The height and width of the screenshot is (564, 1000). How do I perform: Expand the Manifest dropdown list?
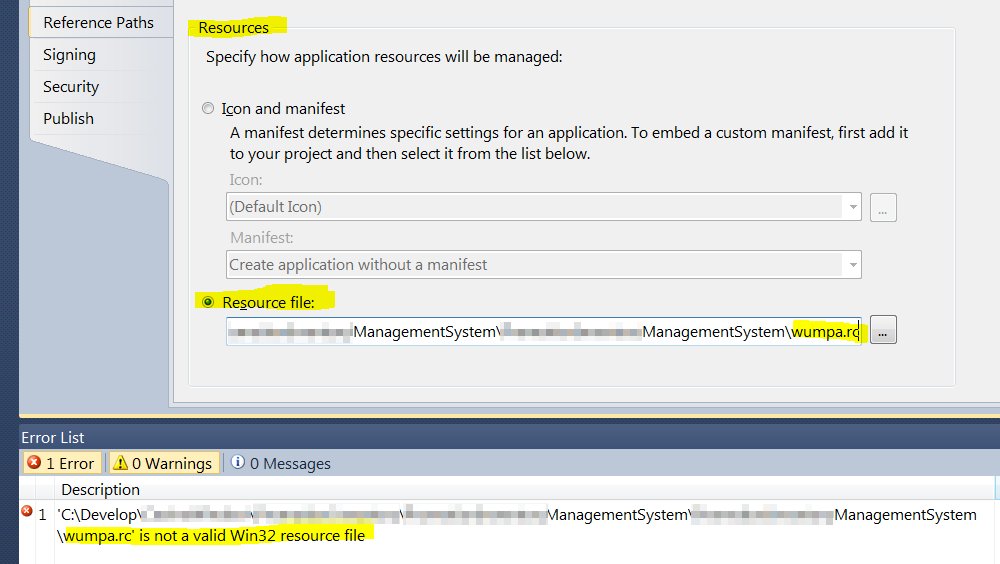click(x=543, y=265)
